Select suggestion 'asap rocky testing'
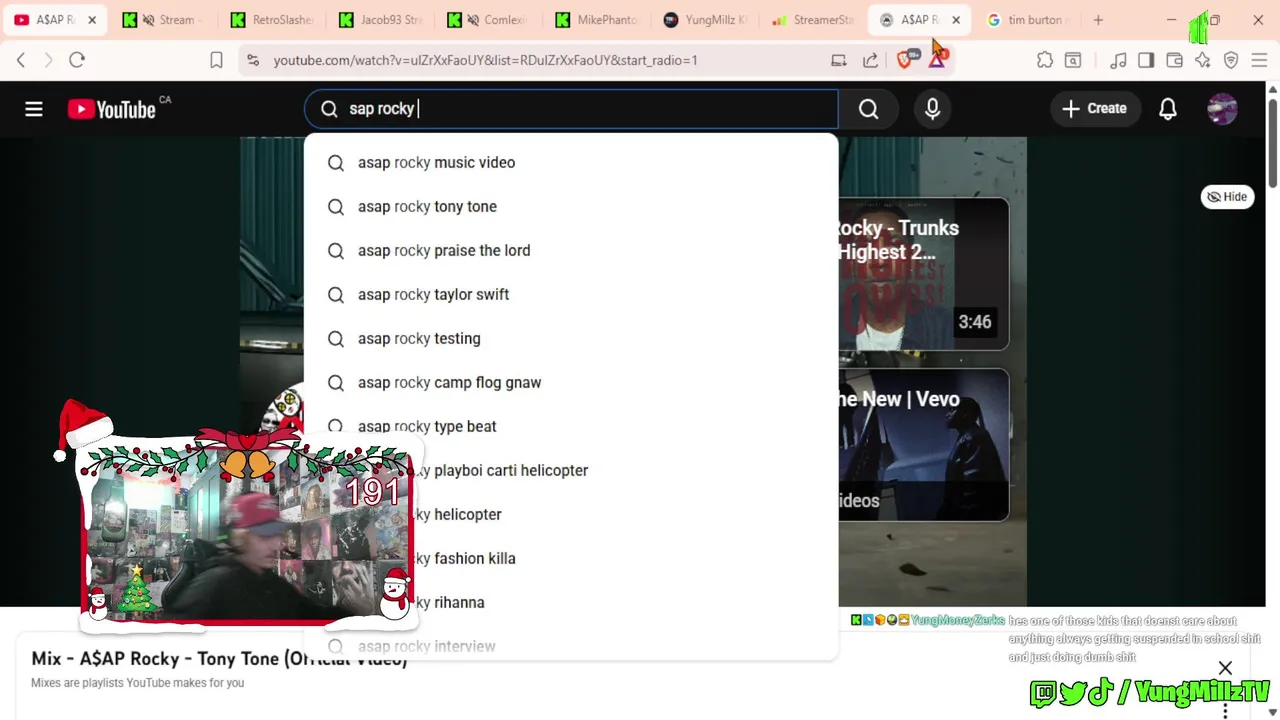 tap(571, 338)
